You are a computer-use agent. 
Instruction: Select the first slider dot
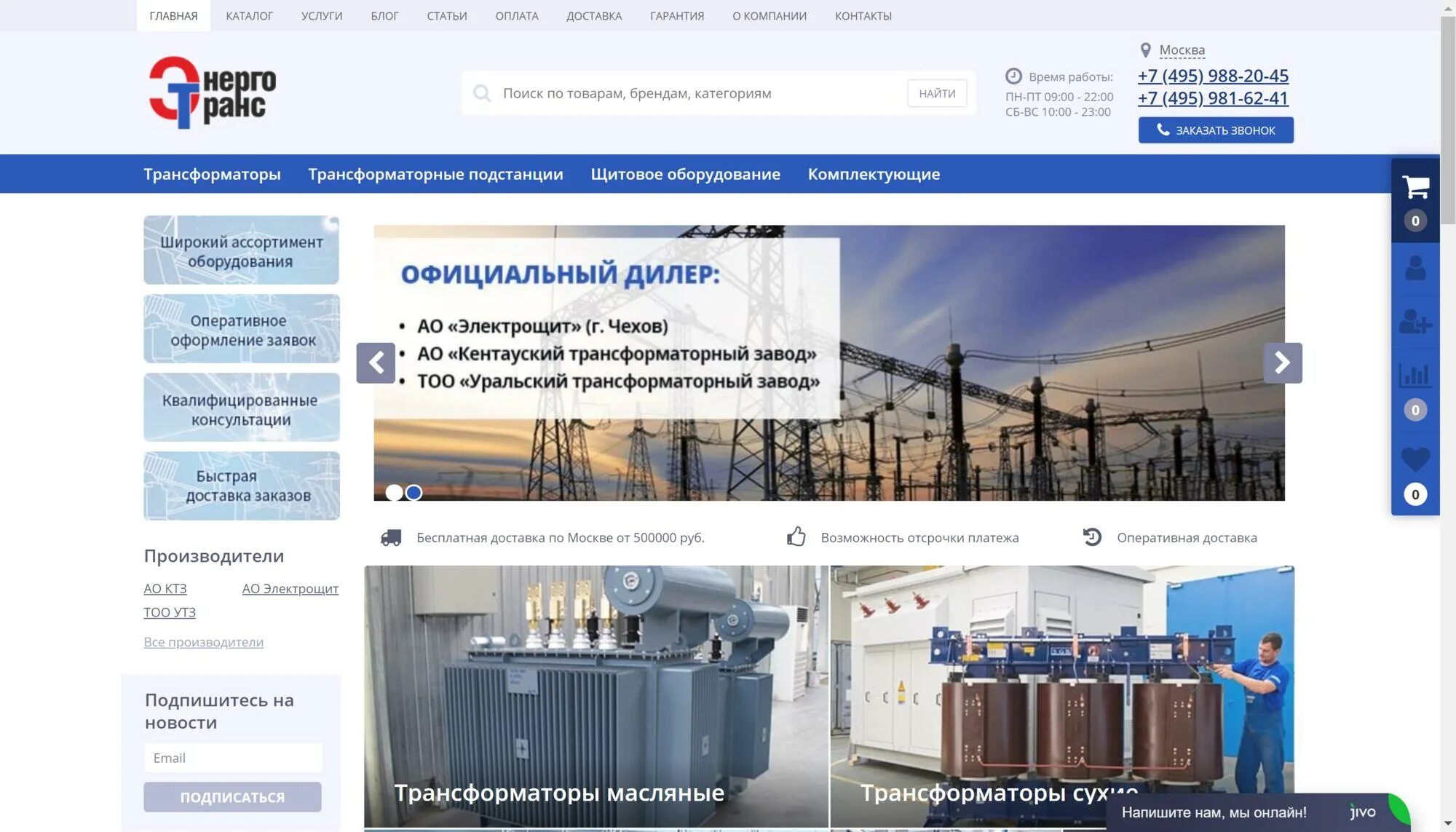(x=394, y=493)
